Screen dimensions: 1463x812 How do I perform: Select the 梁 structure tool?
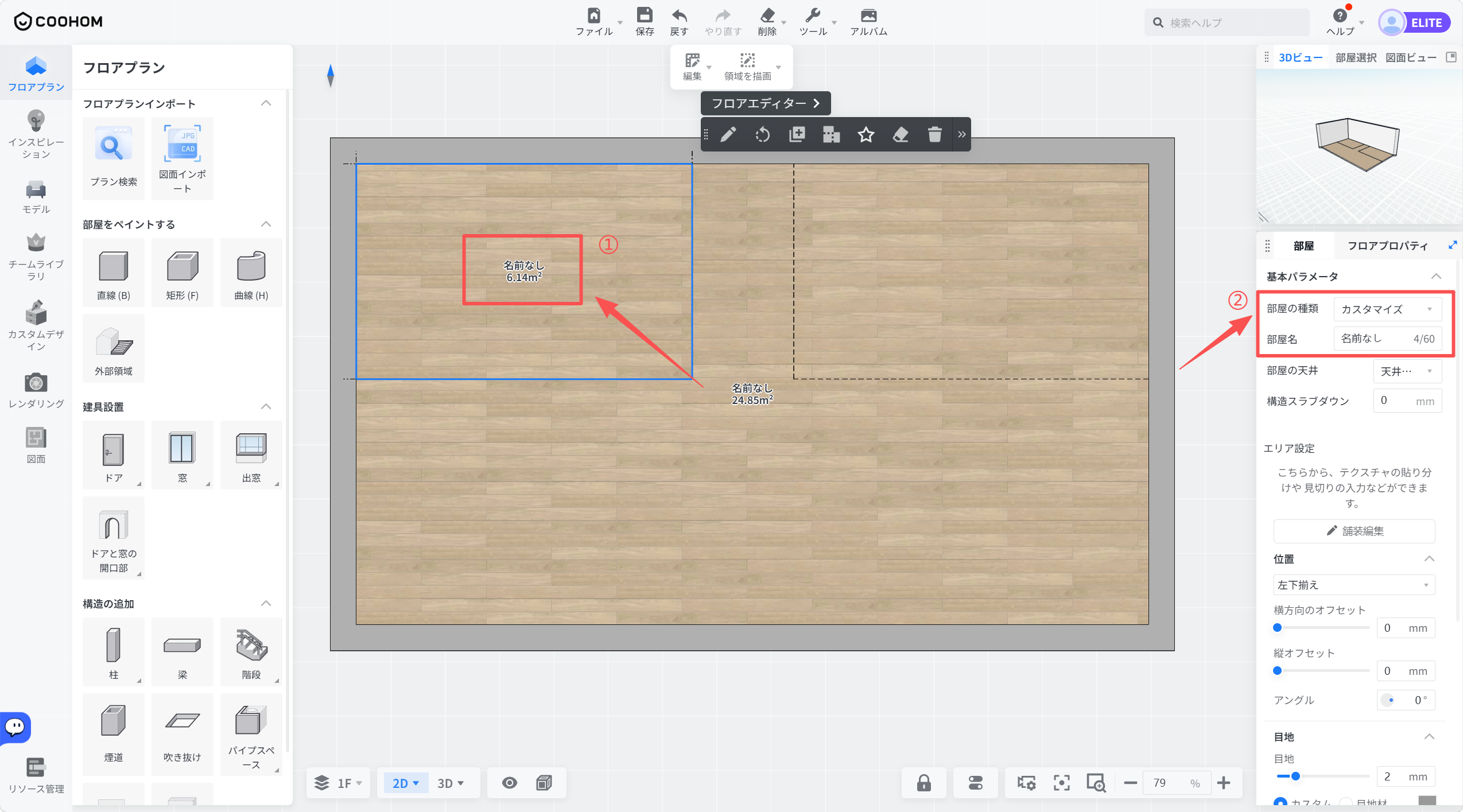click(183, 652)
